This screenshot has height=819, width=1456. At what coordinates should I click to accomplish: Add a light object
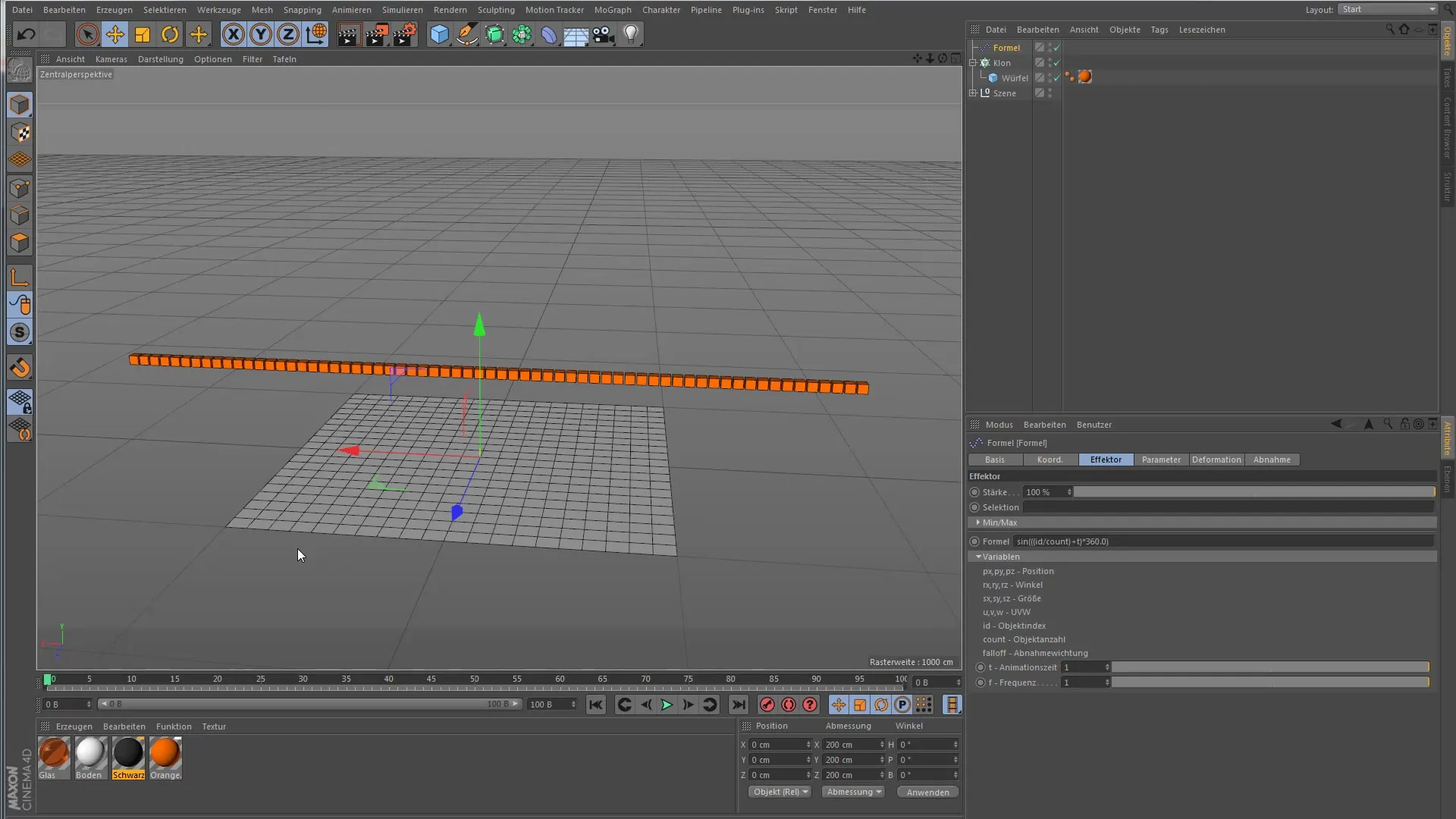click(x=631, y=34)
